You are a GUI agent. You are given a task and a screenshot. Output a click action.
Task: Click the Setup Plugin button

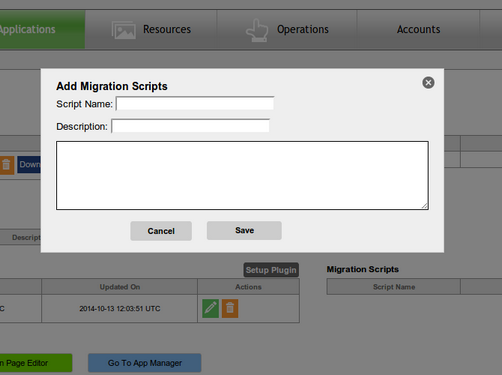pos(271,270)
